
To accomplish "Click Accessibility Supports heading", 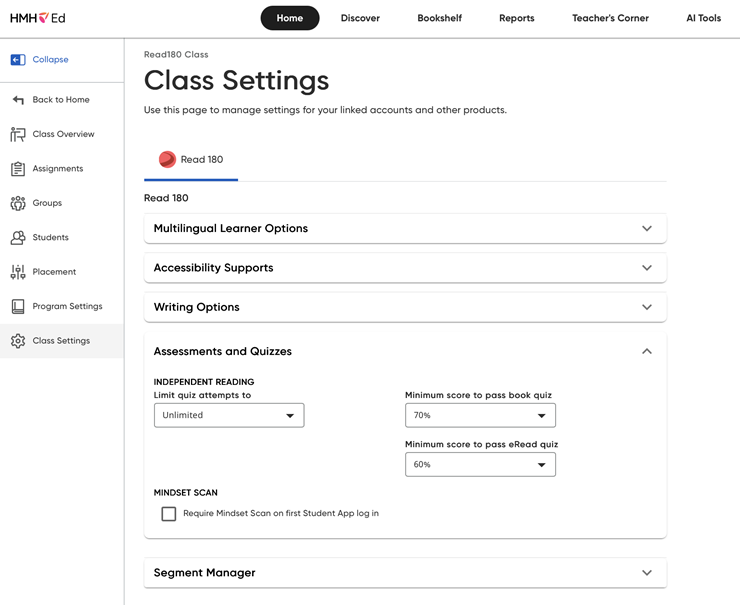I will pyautogui.click(x=213, y=268).
